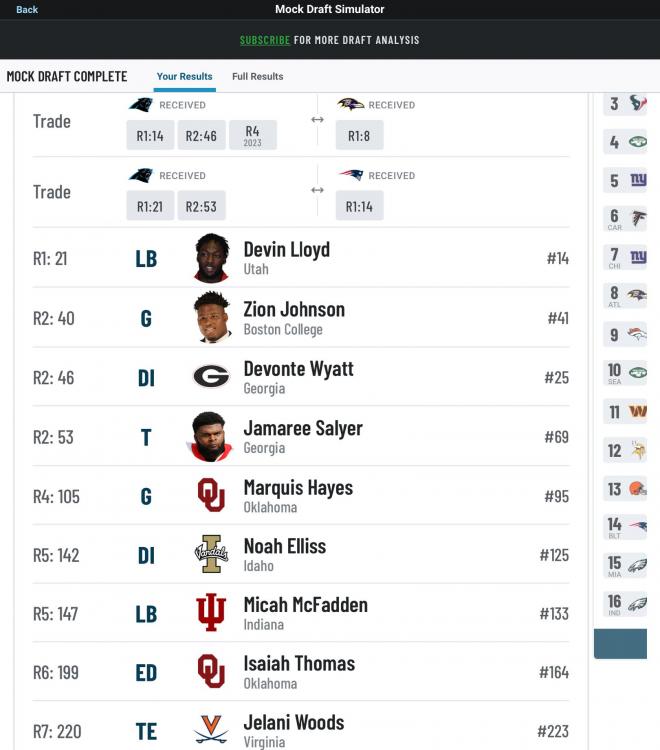Select the Vikings logo at pick 12

pyautogui.click(x=637, y=451)
